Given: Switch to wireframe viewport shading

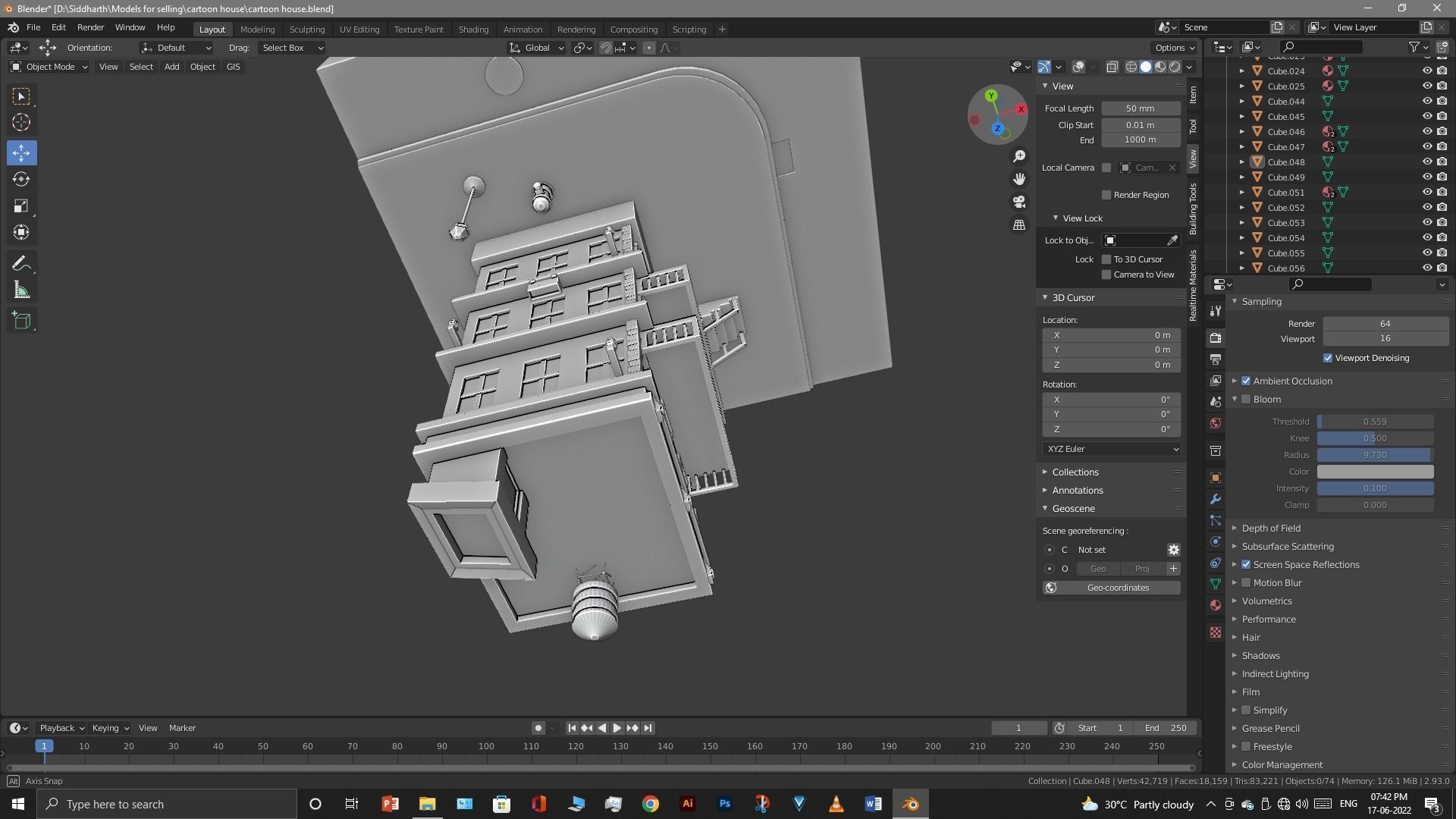Looking at the screenshot, I should point(1131,67).
